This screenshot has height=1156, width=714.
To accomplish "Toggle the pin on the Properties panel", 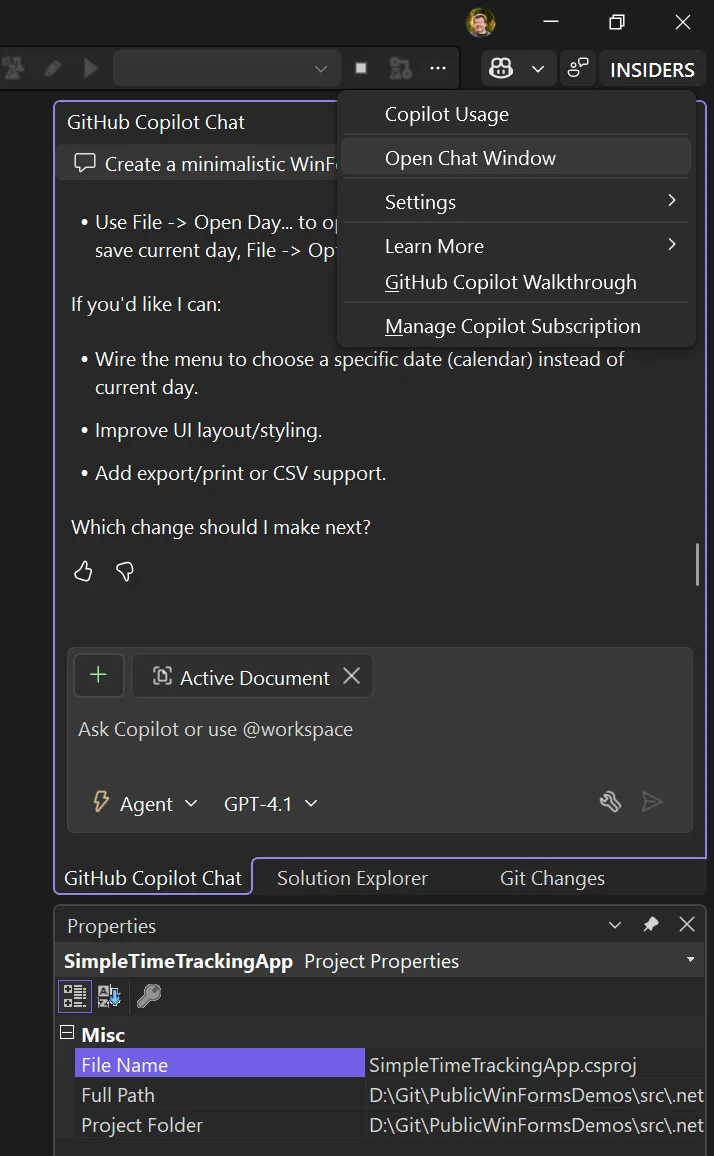I will 650,924.
